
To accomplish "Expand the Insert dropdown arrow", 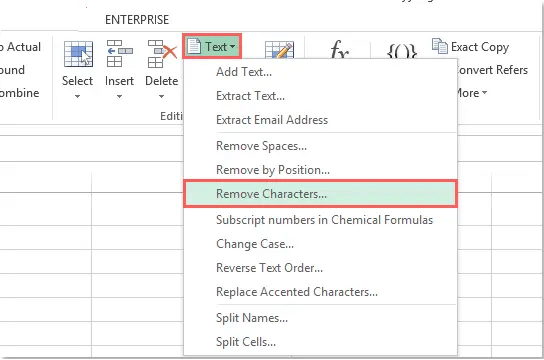I will click(119, 96).
